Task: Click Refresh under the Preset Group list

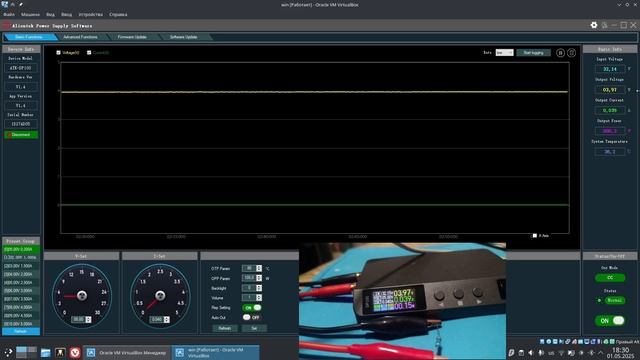Action: (x=21, y=331)
